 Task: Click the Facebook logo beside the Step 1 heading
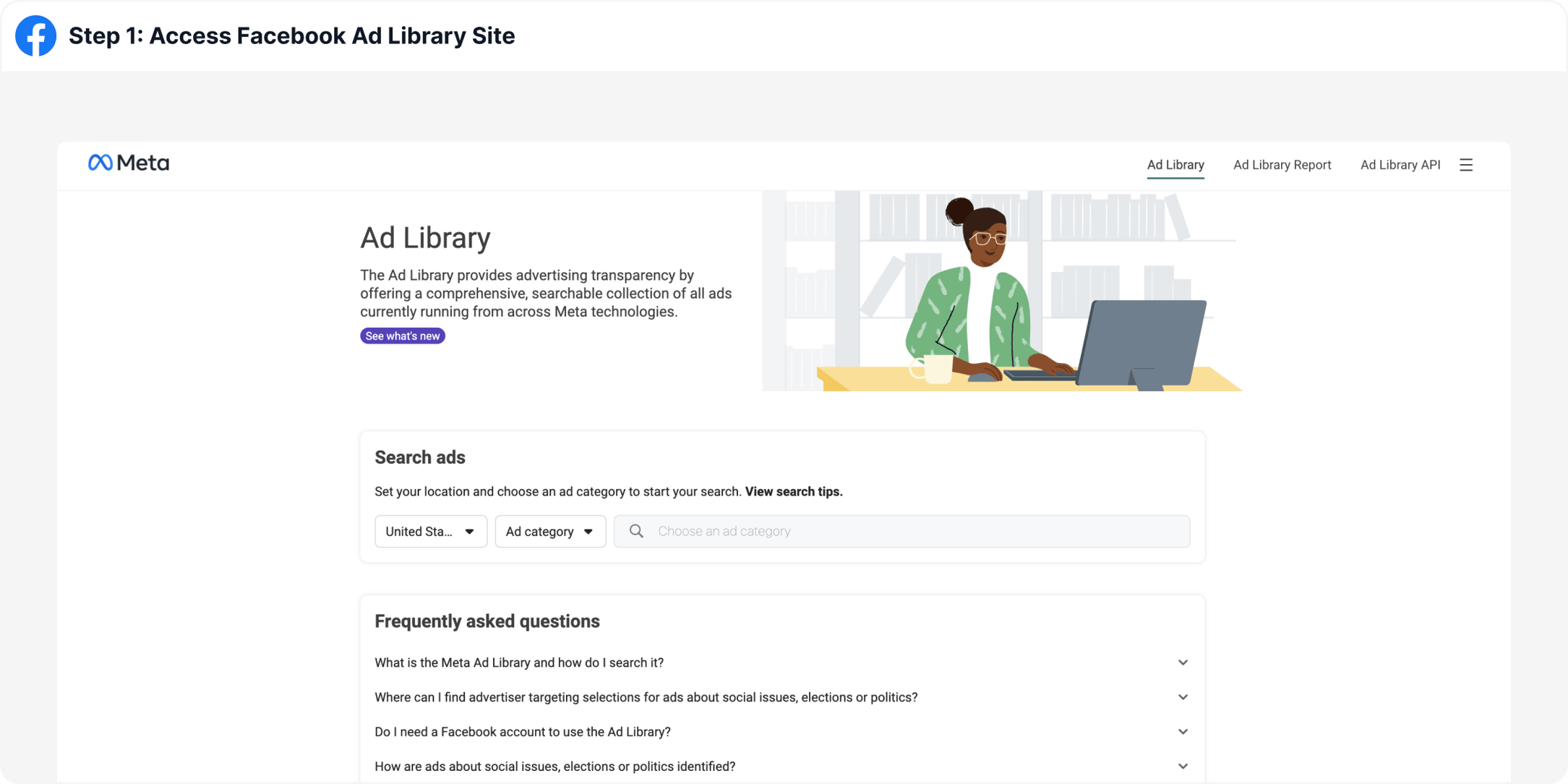[35, 35]
